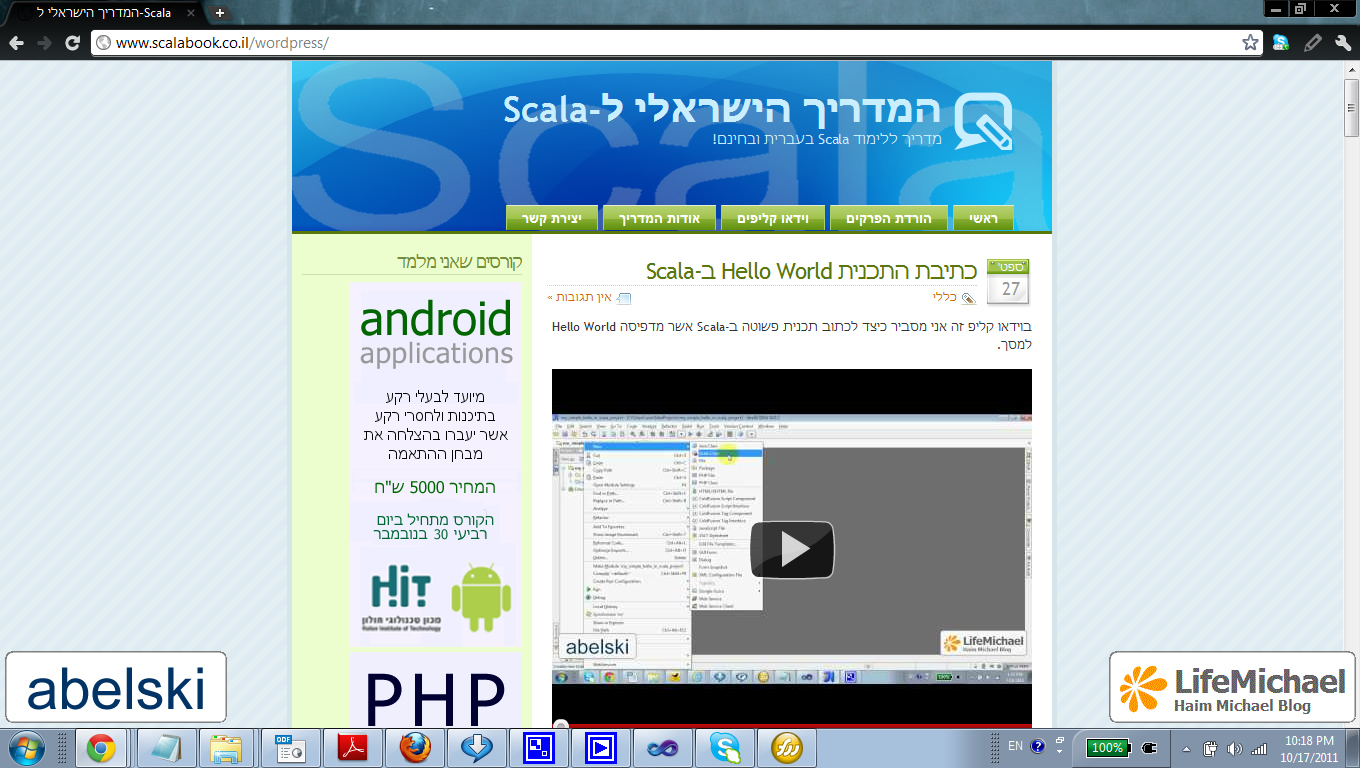Click the המחיר 5000 ש"ח price text
The image size is (1360, 768).
point(435,488)
